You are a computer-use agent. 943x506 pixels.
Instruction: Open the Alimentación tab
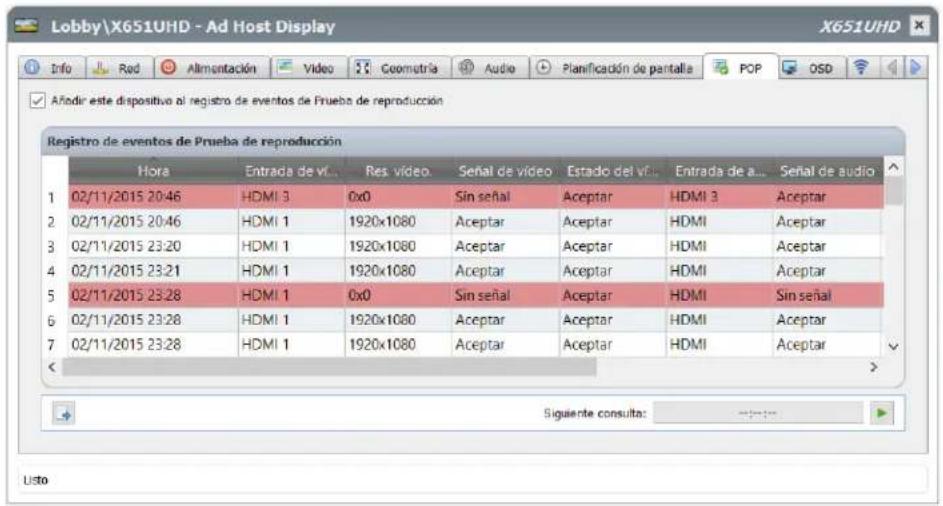tap(212, 68)
